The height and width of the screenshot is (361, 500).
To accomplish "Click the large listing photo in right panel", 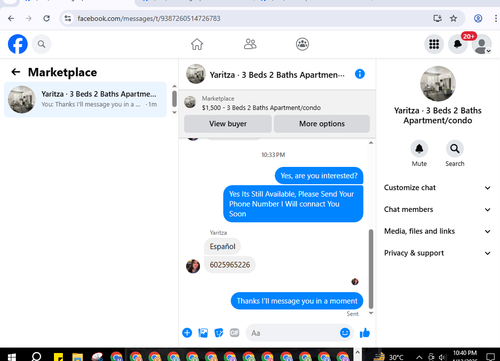I will click(438, 83).
